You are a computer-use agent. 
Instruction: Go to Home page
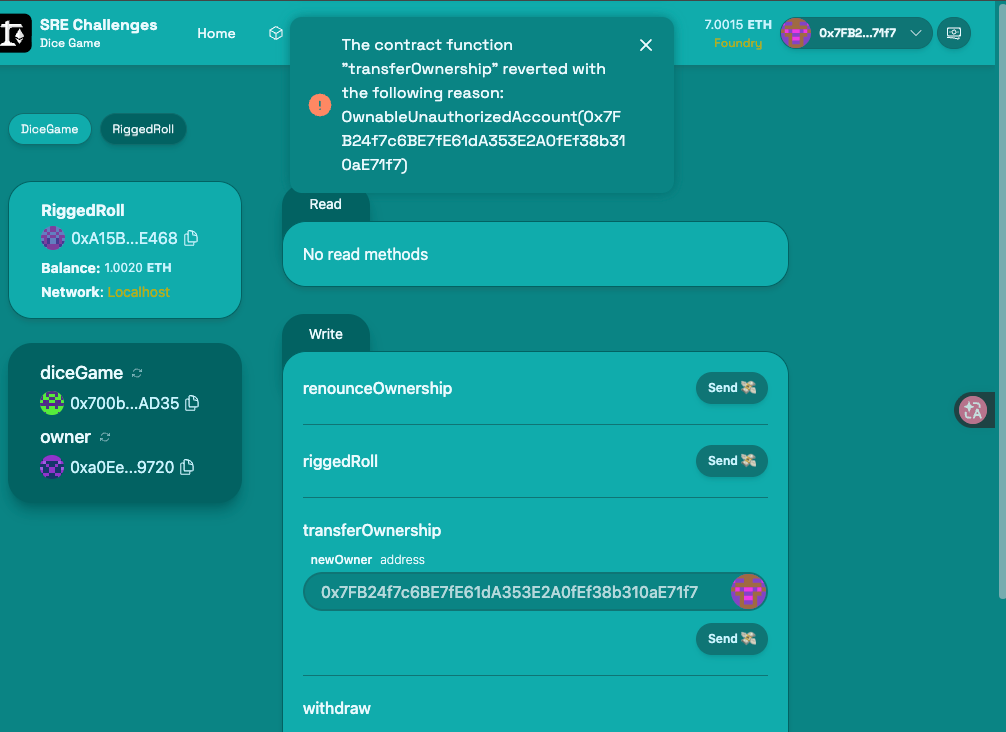coord(216,33)
